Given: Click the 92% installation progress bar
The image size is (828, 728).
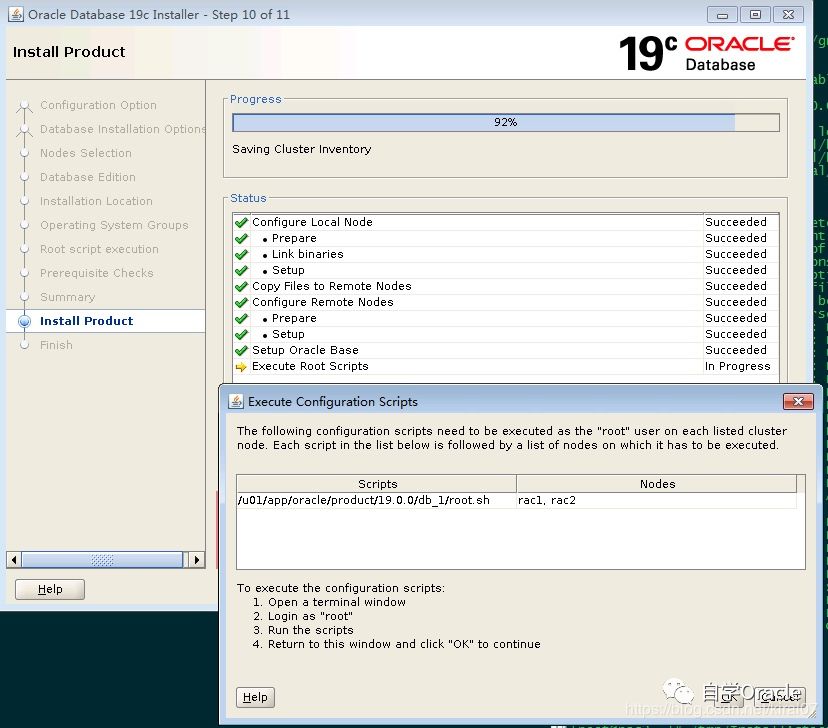Looking at the screenshot, I should click(x=505, y=122).
